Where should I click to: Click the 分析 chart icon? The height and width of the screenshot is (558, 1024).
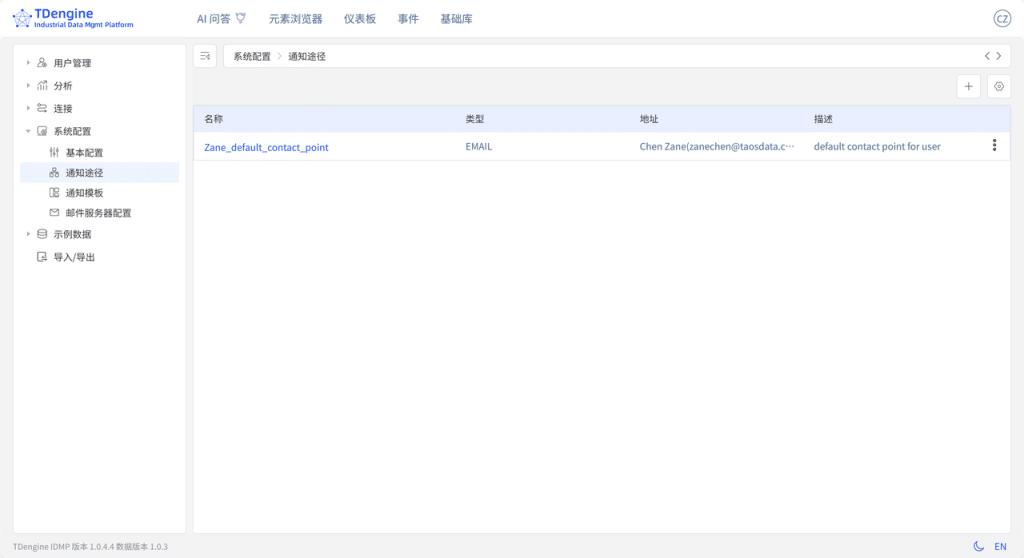[x=42, y=86]
